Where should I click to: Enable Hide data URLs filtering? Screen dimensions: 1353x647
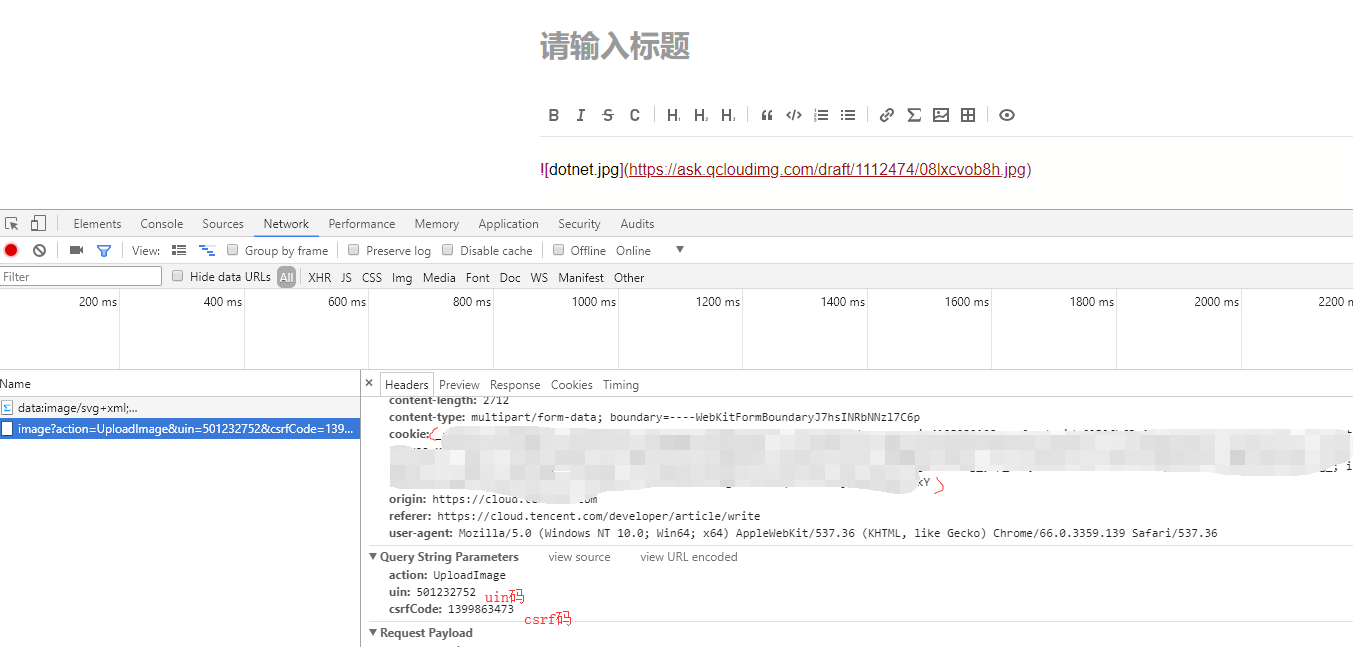point(177,276)
